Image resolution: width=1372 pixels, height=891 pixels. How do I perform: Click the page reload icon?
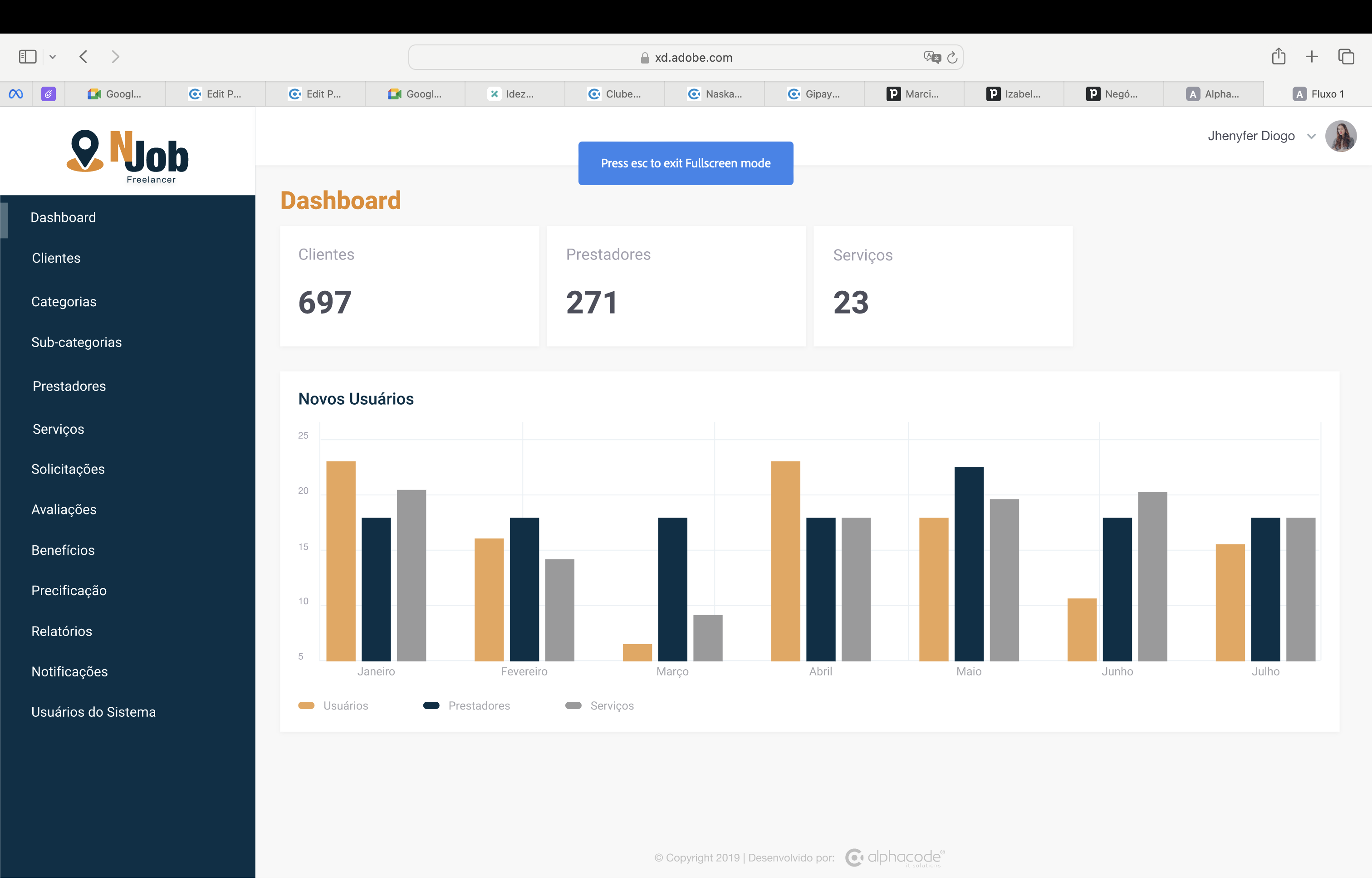pyautogui.click(x=952, y=57)
